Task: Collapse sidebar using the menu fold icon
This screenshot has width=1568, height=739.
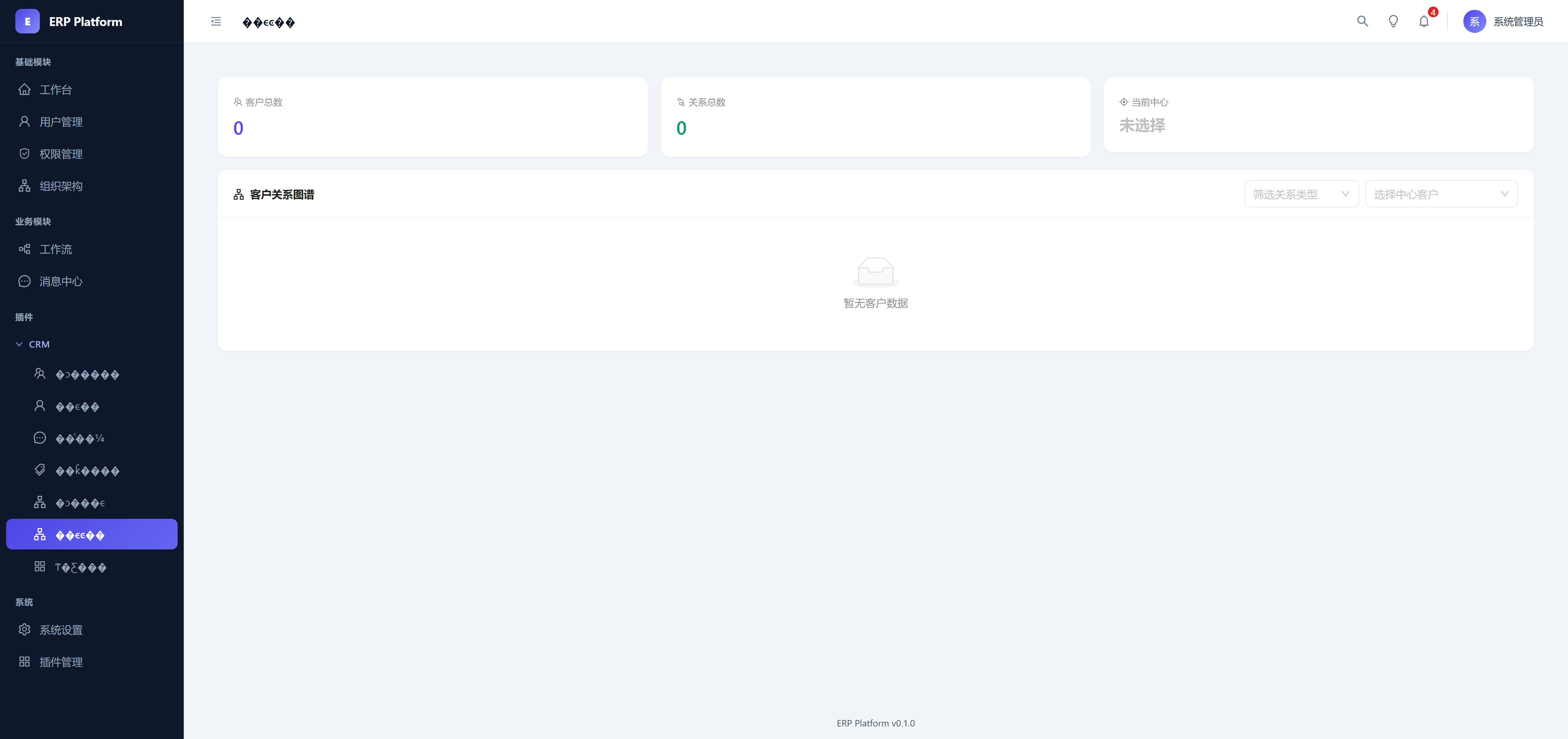Action: (216, 21)
